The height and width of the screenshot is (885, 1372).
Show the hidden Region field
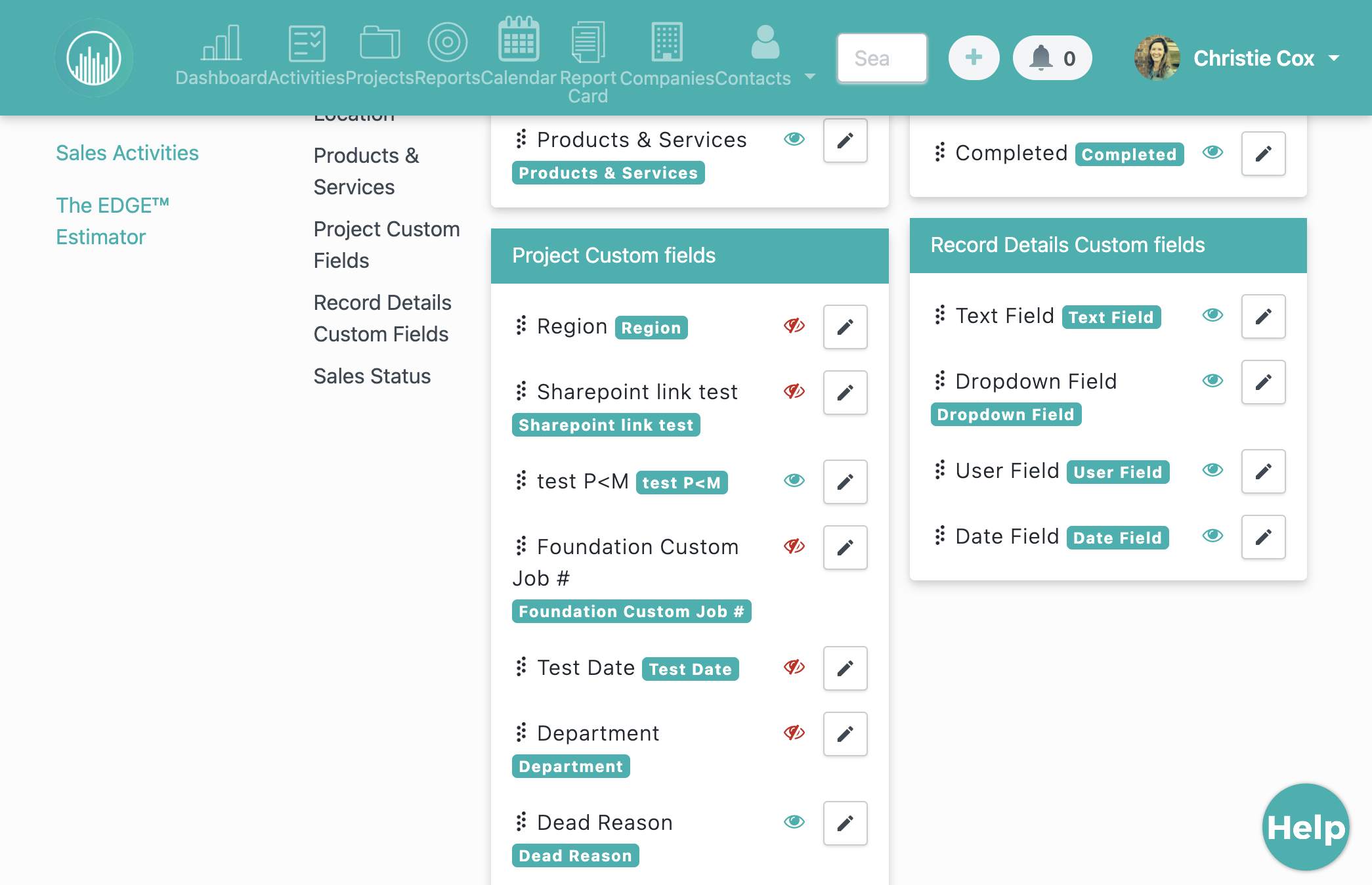coord(794,326)
